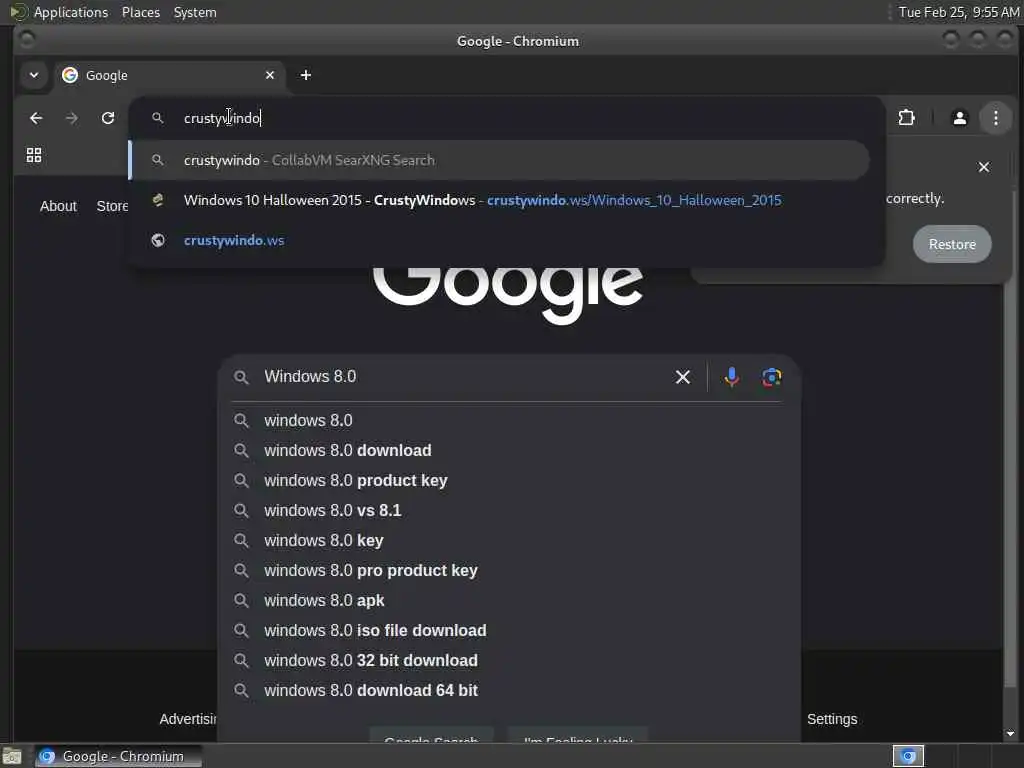Open a new tab with the plus button
Viewport: 1024px width, 768px height.
pyautogui.click(x=306, y=75)
